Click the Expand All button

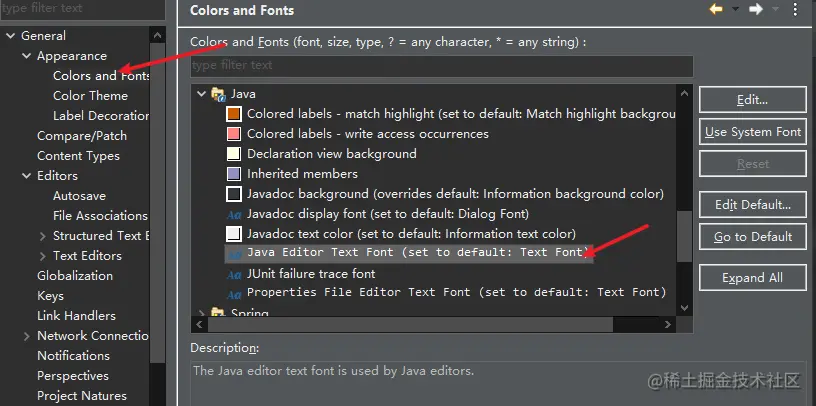(753, 277)
